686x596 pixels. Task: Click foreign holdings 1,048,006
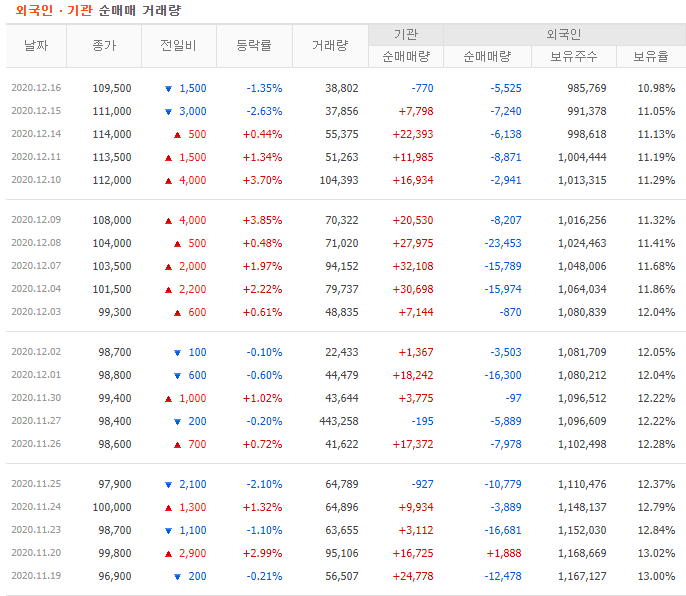coord(582,266)
